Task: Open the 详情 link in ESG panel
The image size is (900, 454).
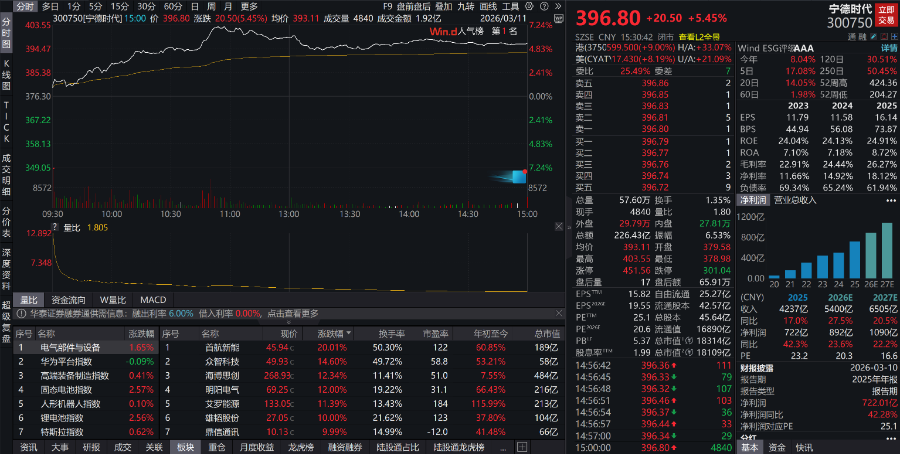Action: click(x=888, y=47)
